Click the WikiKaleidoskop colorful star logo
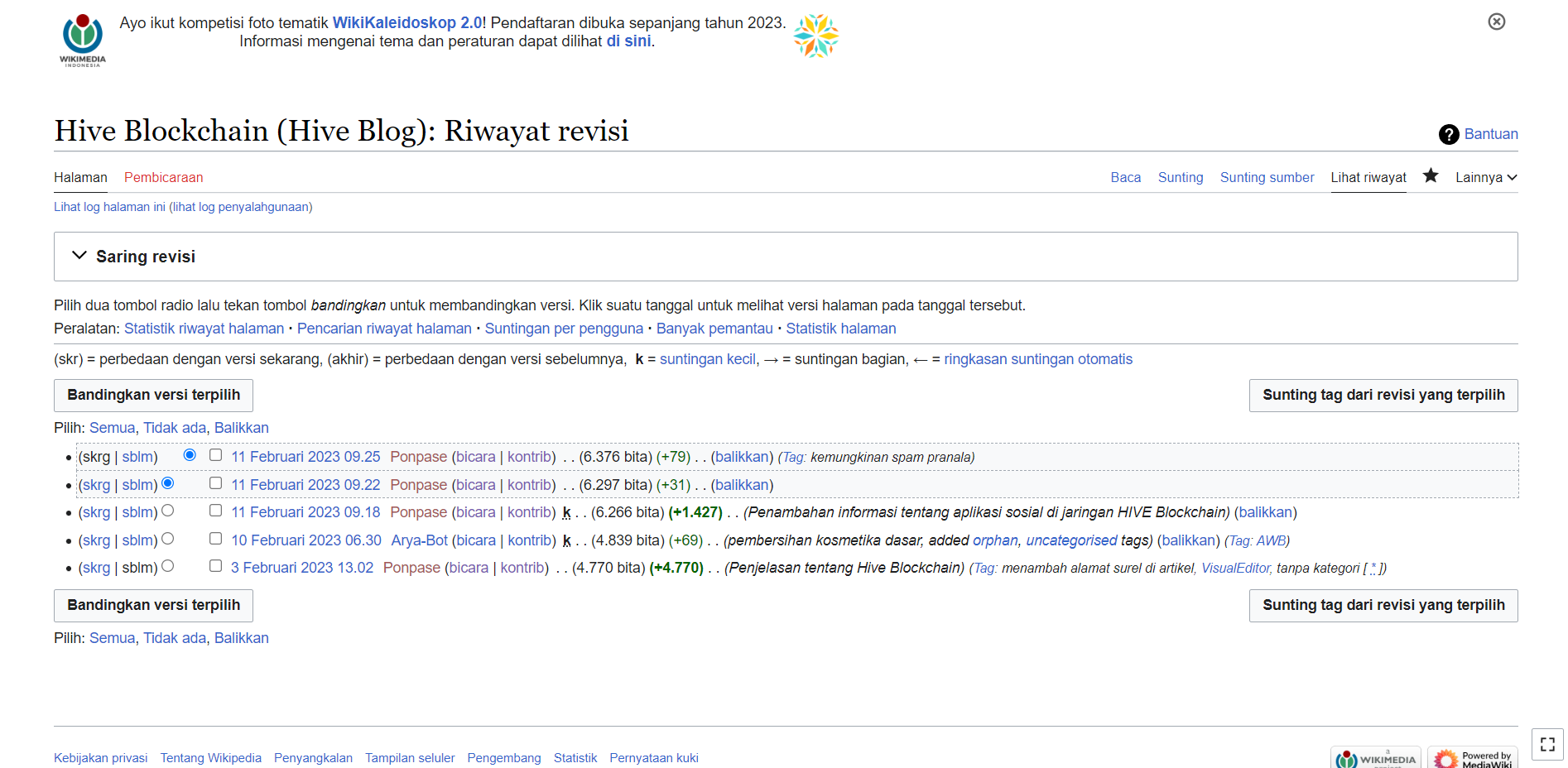This screenshot has width=1568, height=768. click(x=815, y=36)
